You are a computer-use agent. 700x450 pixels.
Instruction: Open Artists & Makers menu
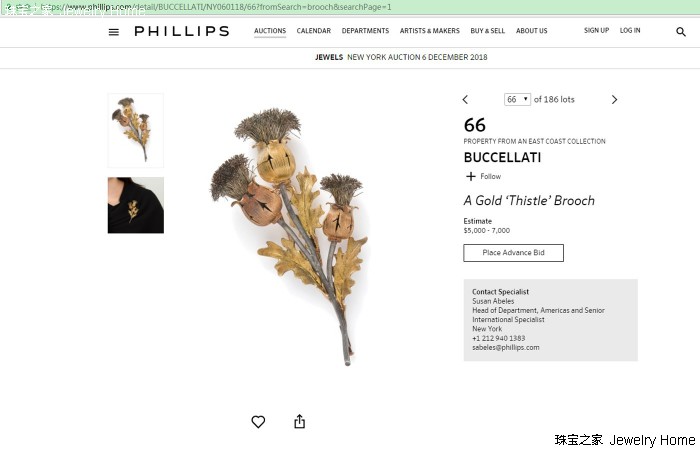pos(429,31)
